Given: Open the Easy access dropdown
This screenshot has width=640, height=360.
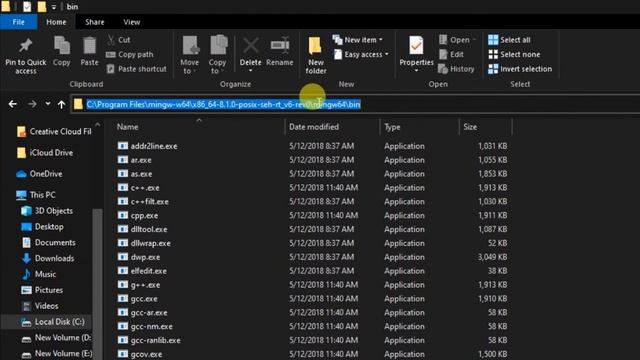Looking at the screenshot, I should [x=361, y=54].
